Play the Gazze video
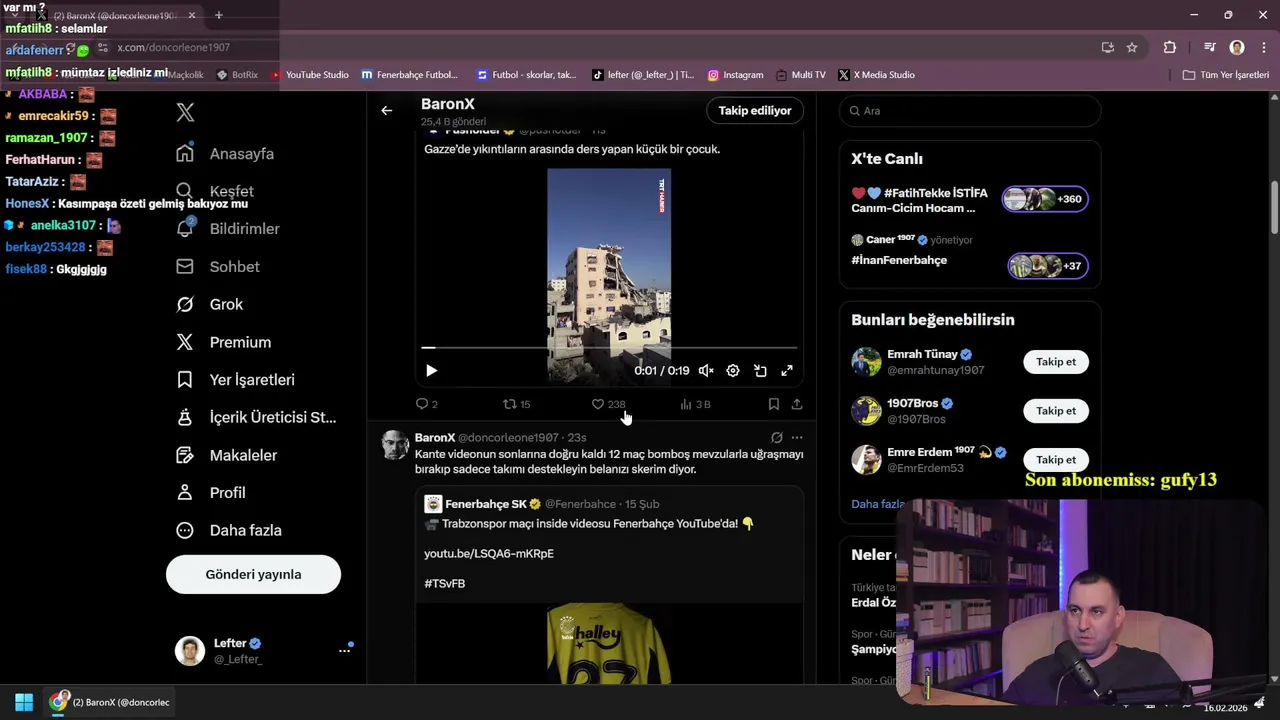 (431, 371)
